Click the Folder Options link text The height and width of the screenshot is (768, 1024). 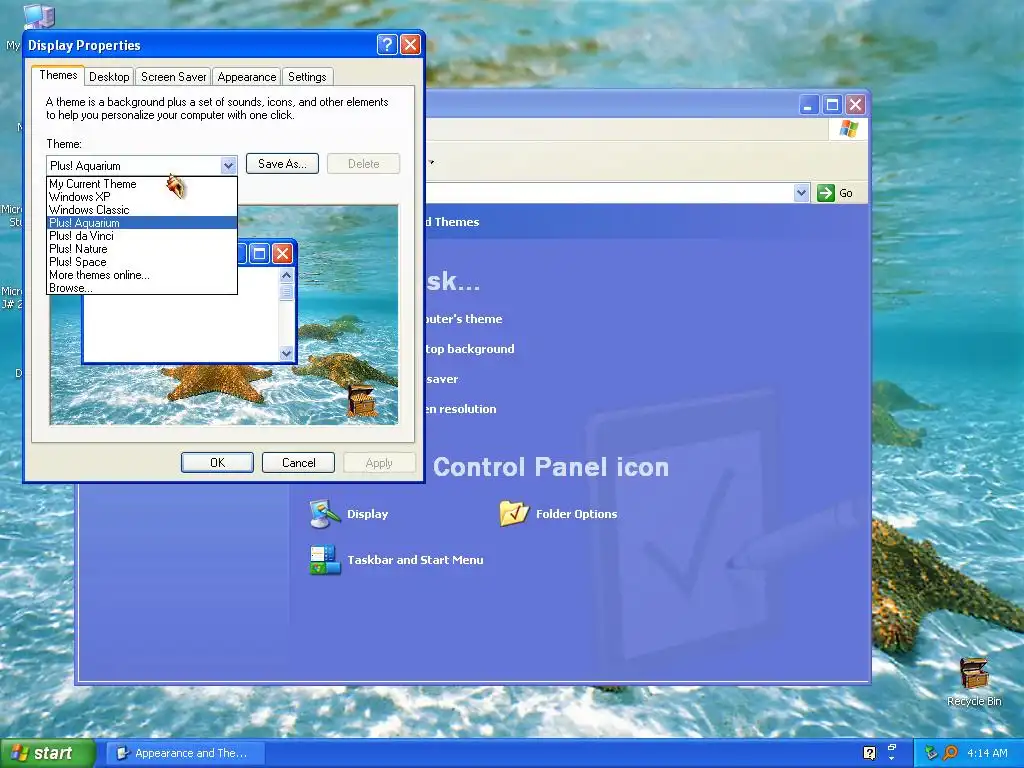(x=577, y=514)
